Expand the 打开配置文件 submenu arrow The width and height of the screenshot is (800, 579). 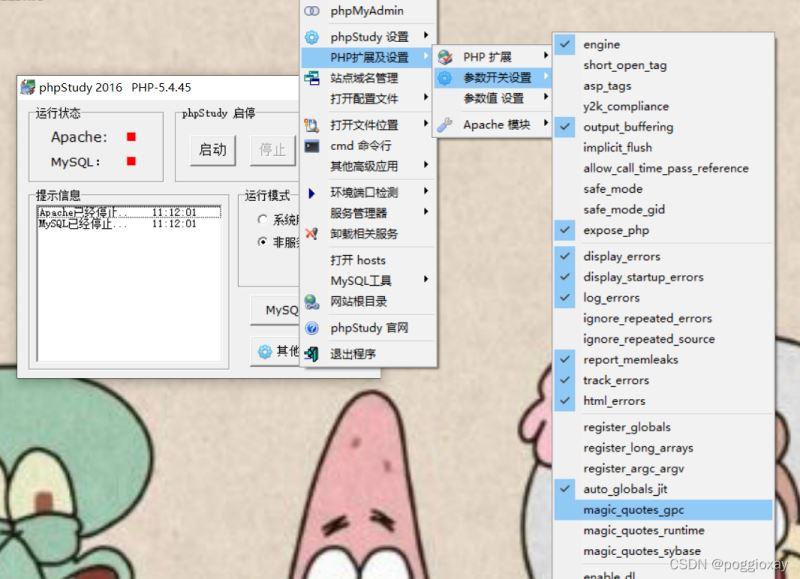click(x=426, y=98)
